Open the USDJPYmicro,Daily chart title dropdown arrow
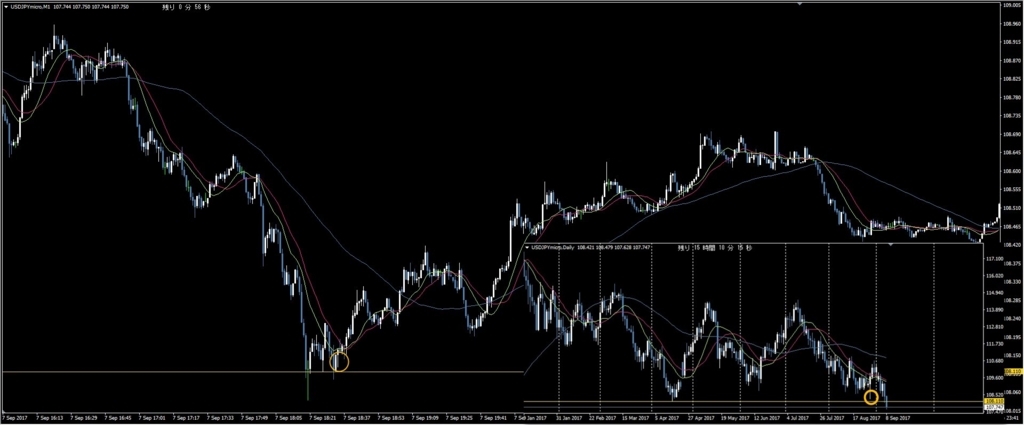 pos(528,247)
